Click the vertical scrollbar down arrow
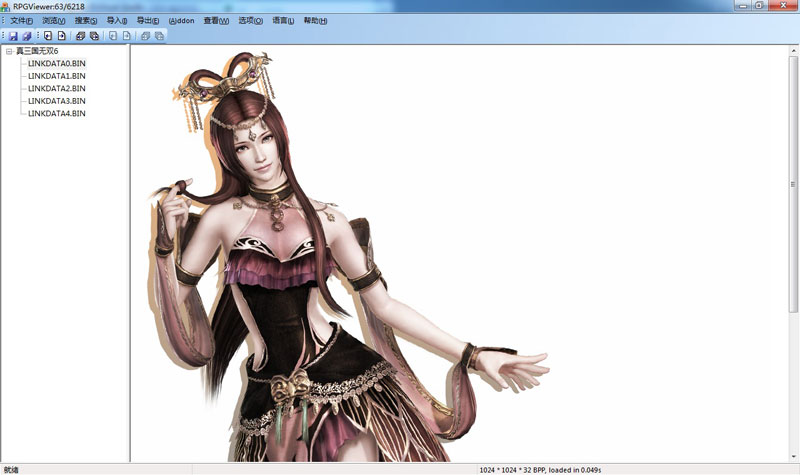The width and height of the screenshot is (800, 475). click(x=794, y=455)
